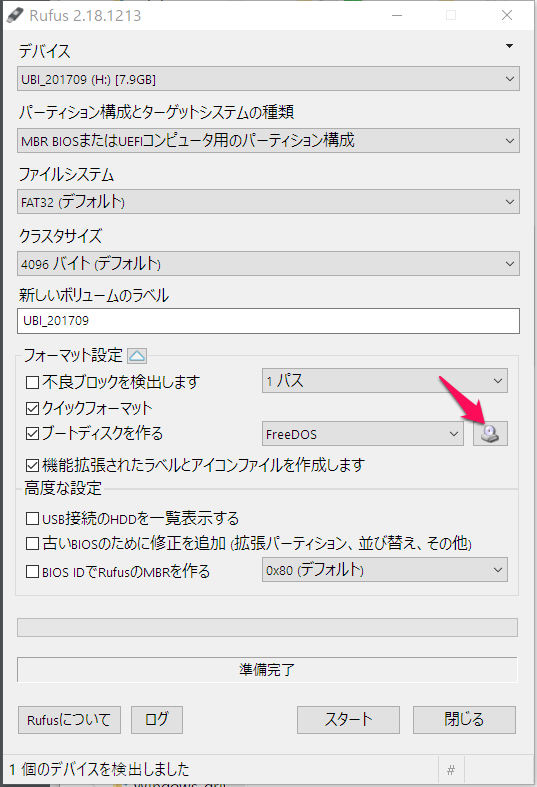Open the language menu arrow at top right
The image size is (537, 787).
pos(509,46)
